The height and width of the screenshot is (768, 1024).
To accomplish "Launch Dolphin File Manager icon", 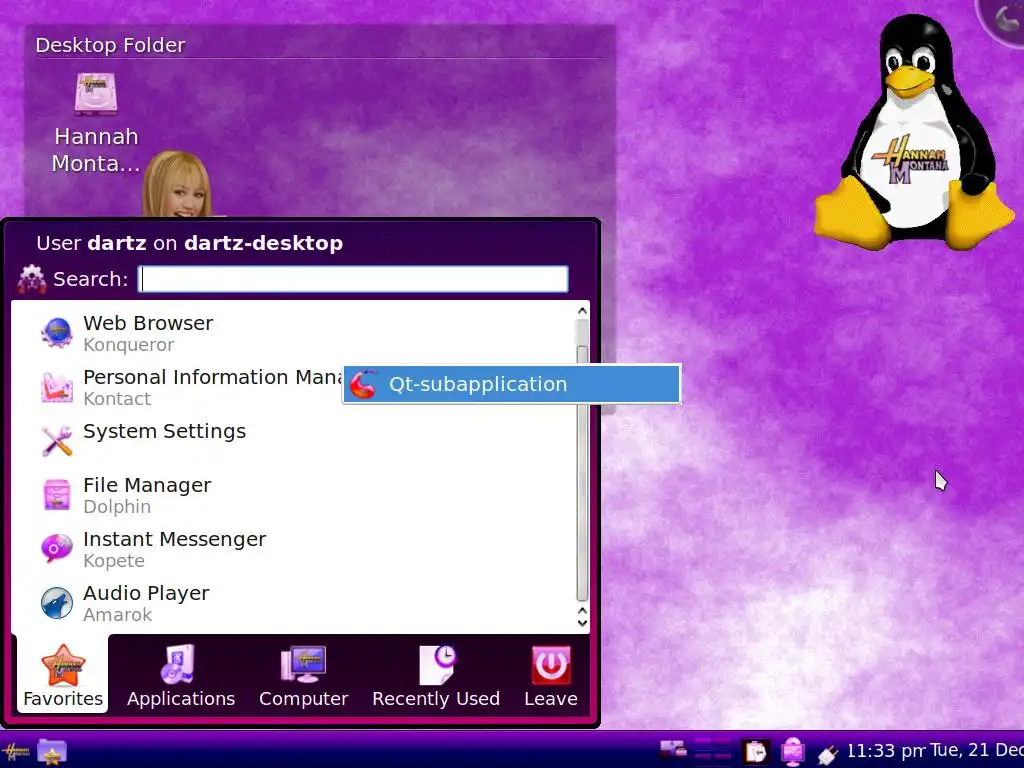I will pyautogui.click(x=57, y=495).
